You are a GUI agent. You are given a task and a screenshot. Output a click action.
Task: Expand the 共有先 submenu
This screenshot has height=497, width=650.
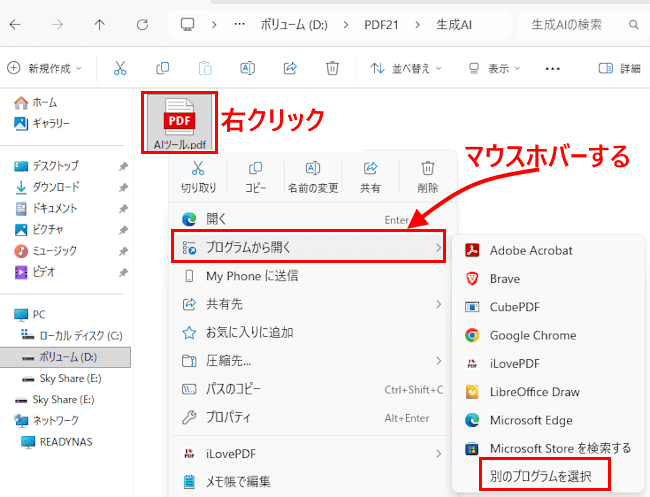coord(309,304)
